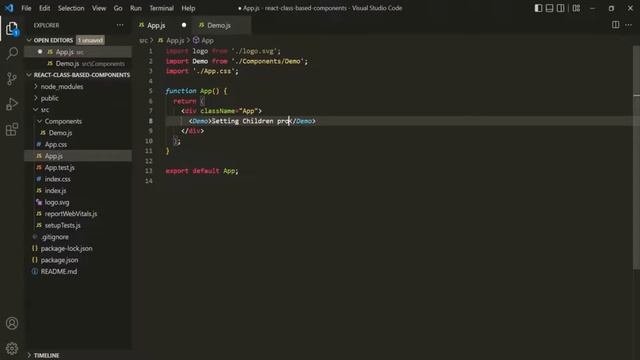This screenshot has height=360, width=640.
Task: Open the Go menu
Action: [118, 8]
